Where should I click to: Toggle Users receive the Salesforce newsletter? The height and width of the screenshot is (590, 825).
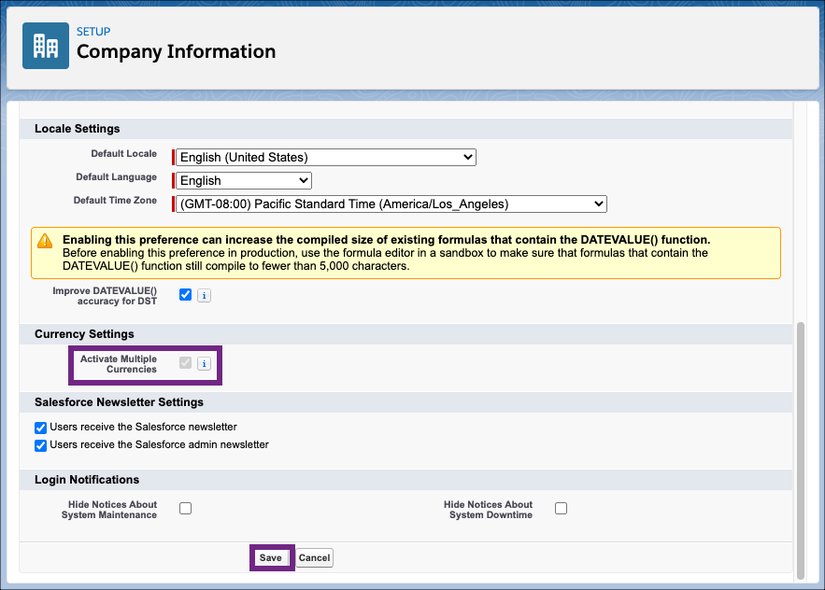40,426
